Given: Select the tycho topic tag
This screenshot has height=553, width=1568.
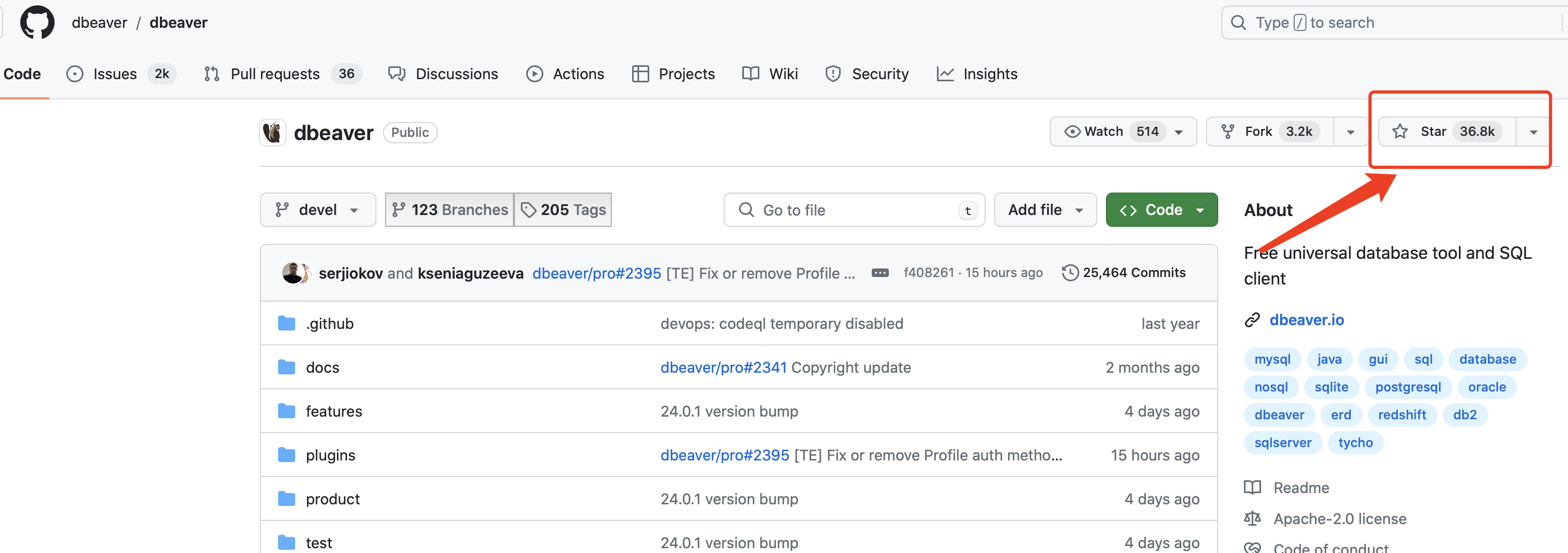Looking at the screenshot, I should pos(1355,443).
